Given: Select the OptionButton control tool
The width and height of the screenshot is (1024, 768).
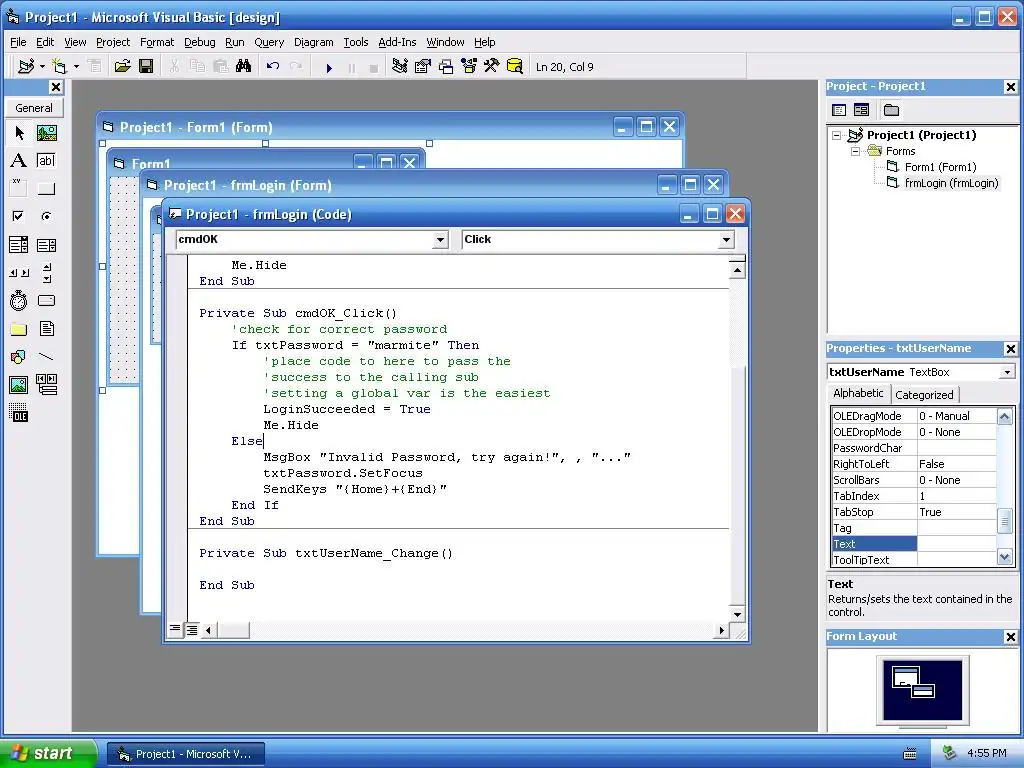Looking at the screenshot, I should [46, 216].
